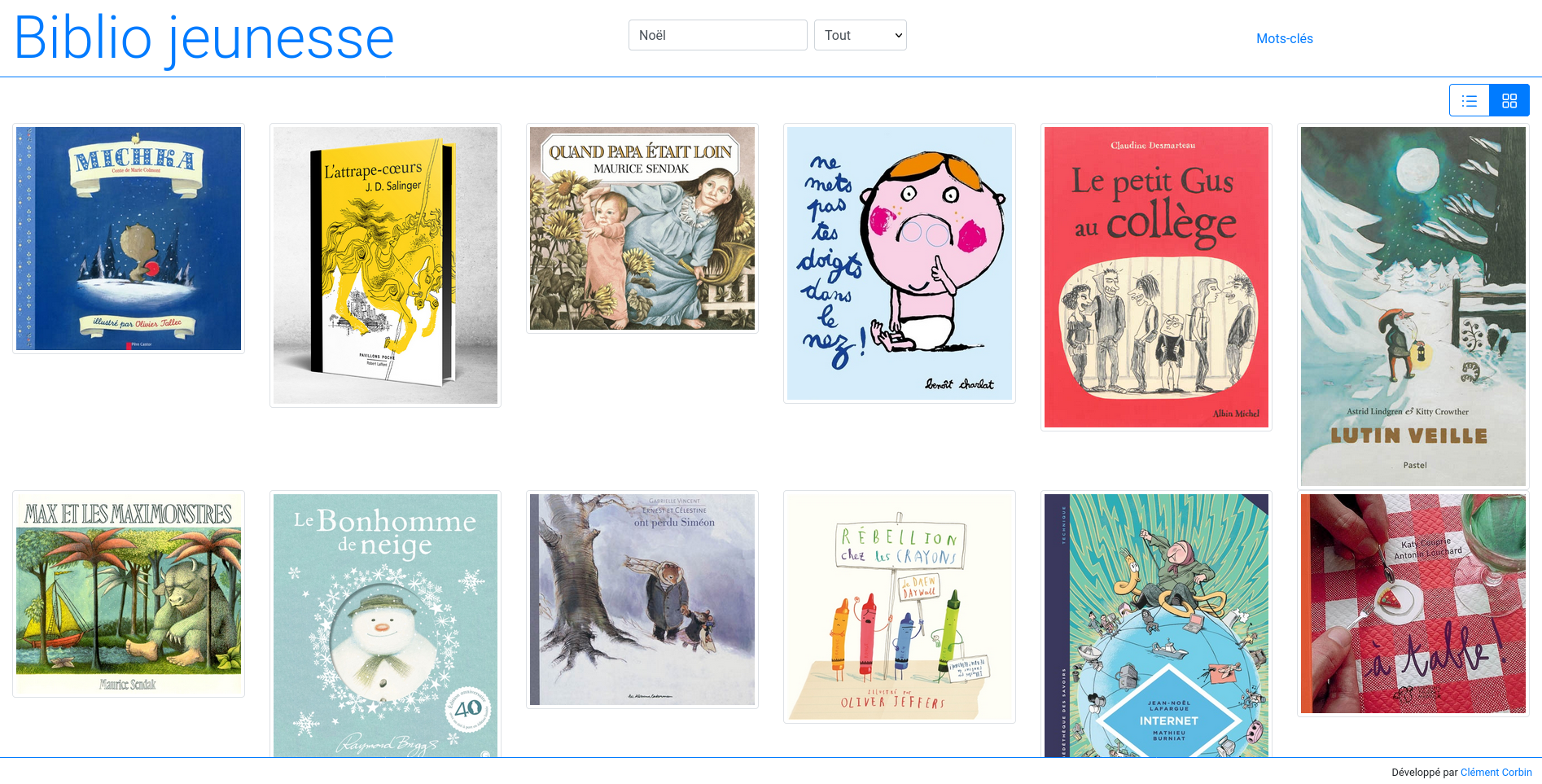Open Ernest et Célestine ont perdu Siméon

click(642, 599)
